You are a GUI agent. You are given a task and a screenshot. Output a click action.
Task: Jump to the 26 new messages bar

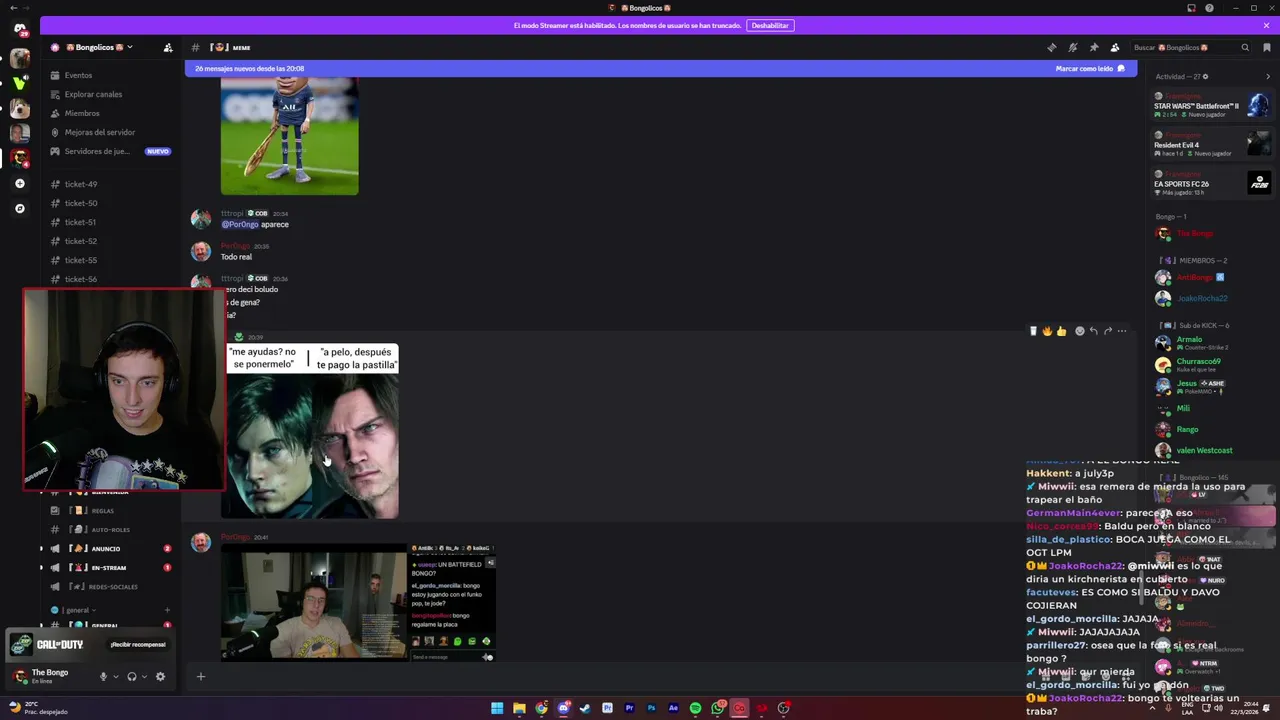pos(661,69)
